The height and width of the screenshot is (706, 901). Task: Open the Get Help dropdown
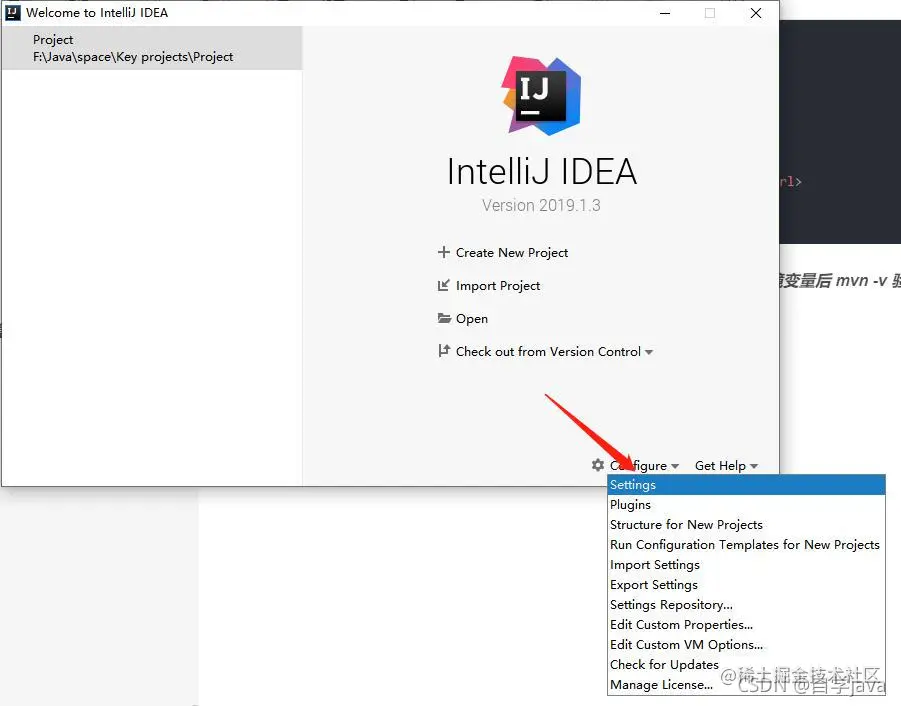[x=726, y=465]
